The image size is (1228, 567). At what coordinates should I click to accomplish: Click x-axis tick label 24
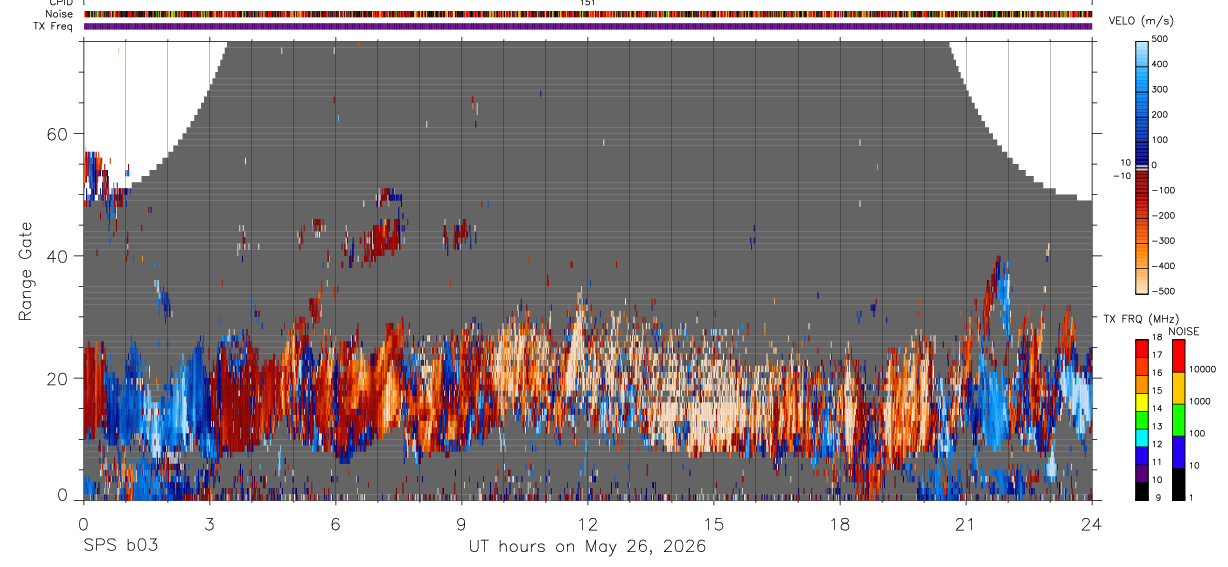[x=1091, y=524]
